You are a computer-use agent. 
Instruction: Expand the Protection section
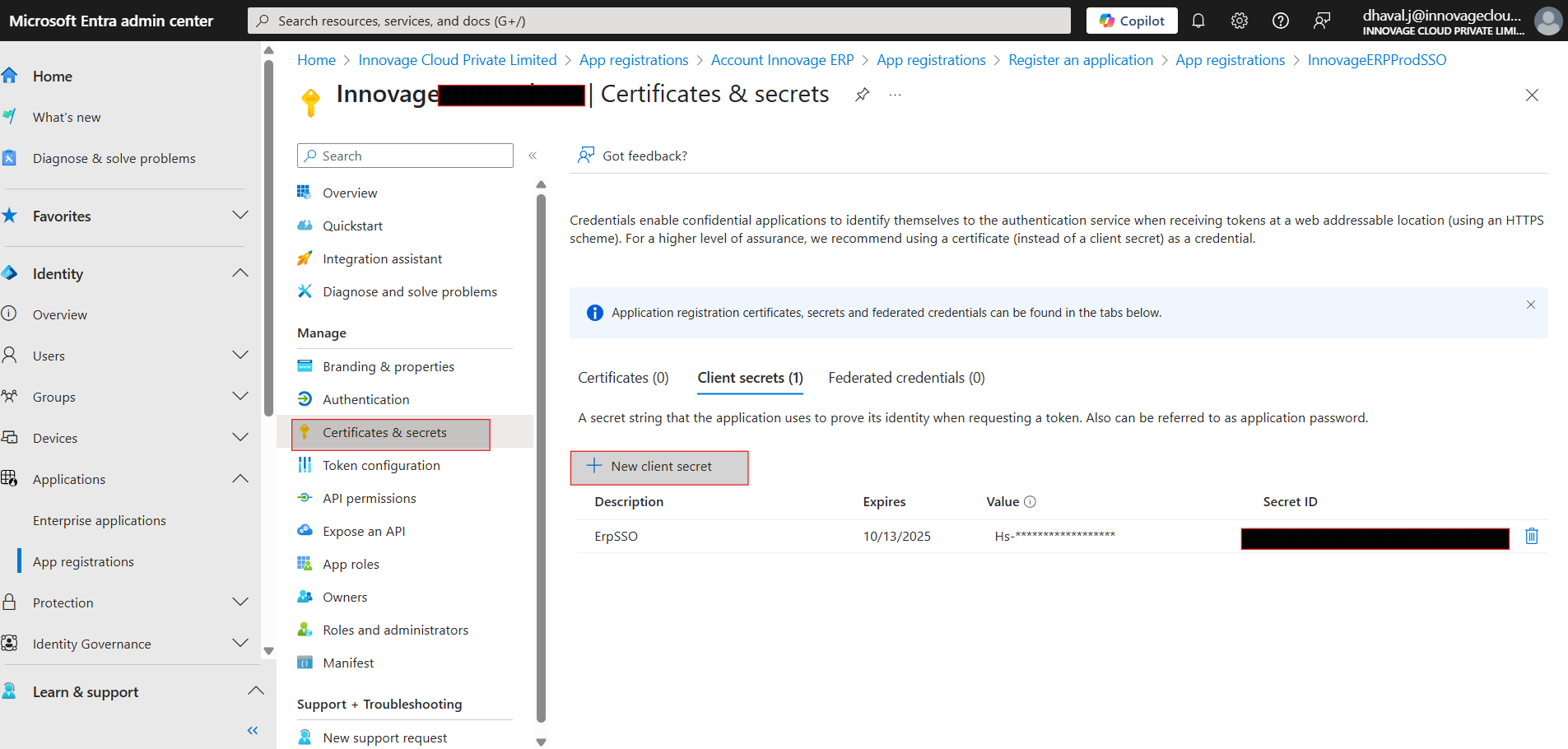(x=240, y=602)
